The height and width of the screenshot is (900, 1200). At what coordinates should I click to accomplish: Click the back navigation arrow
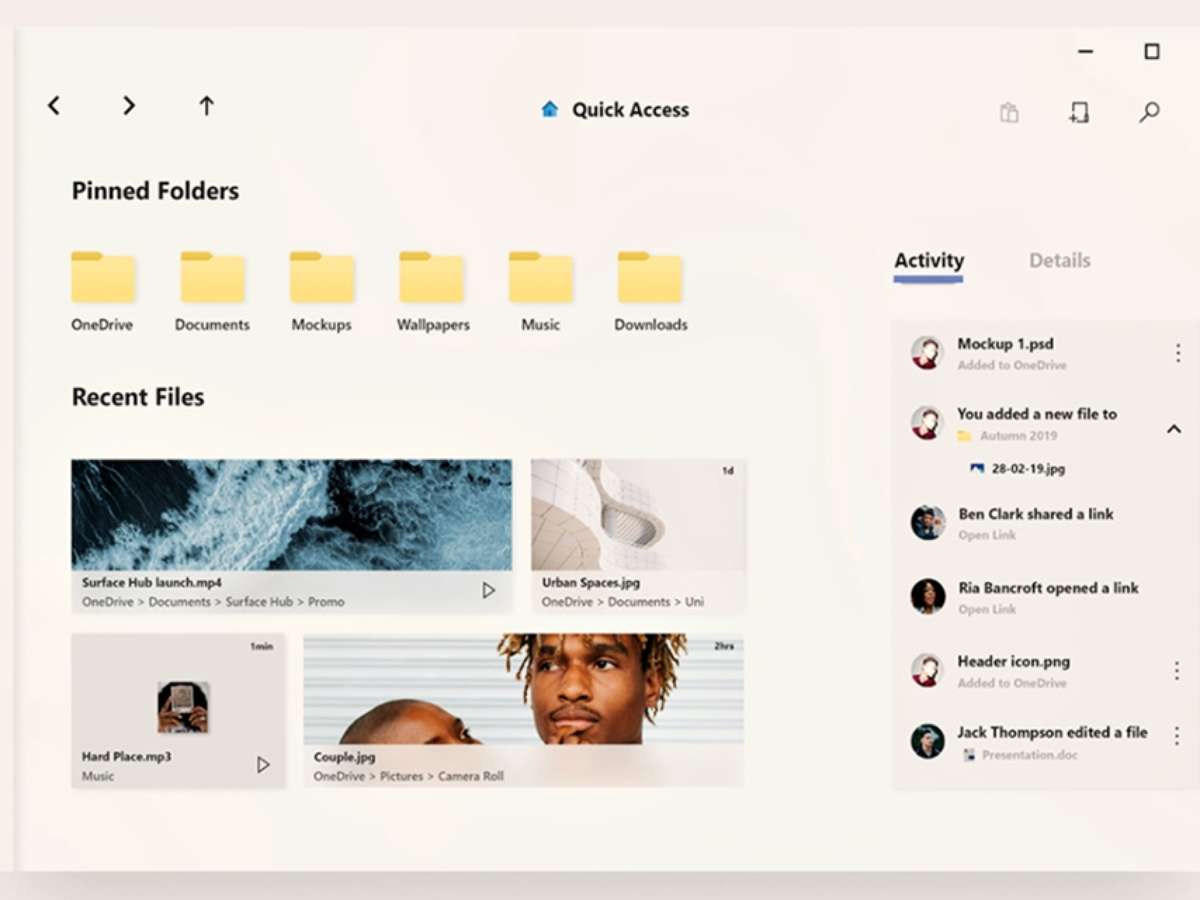click(54, 106)
